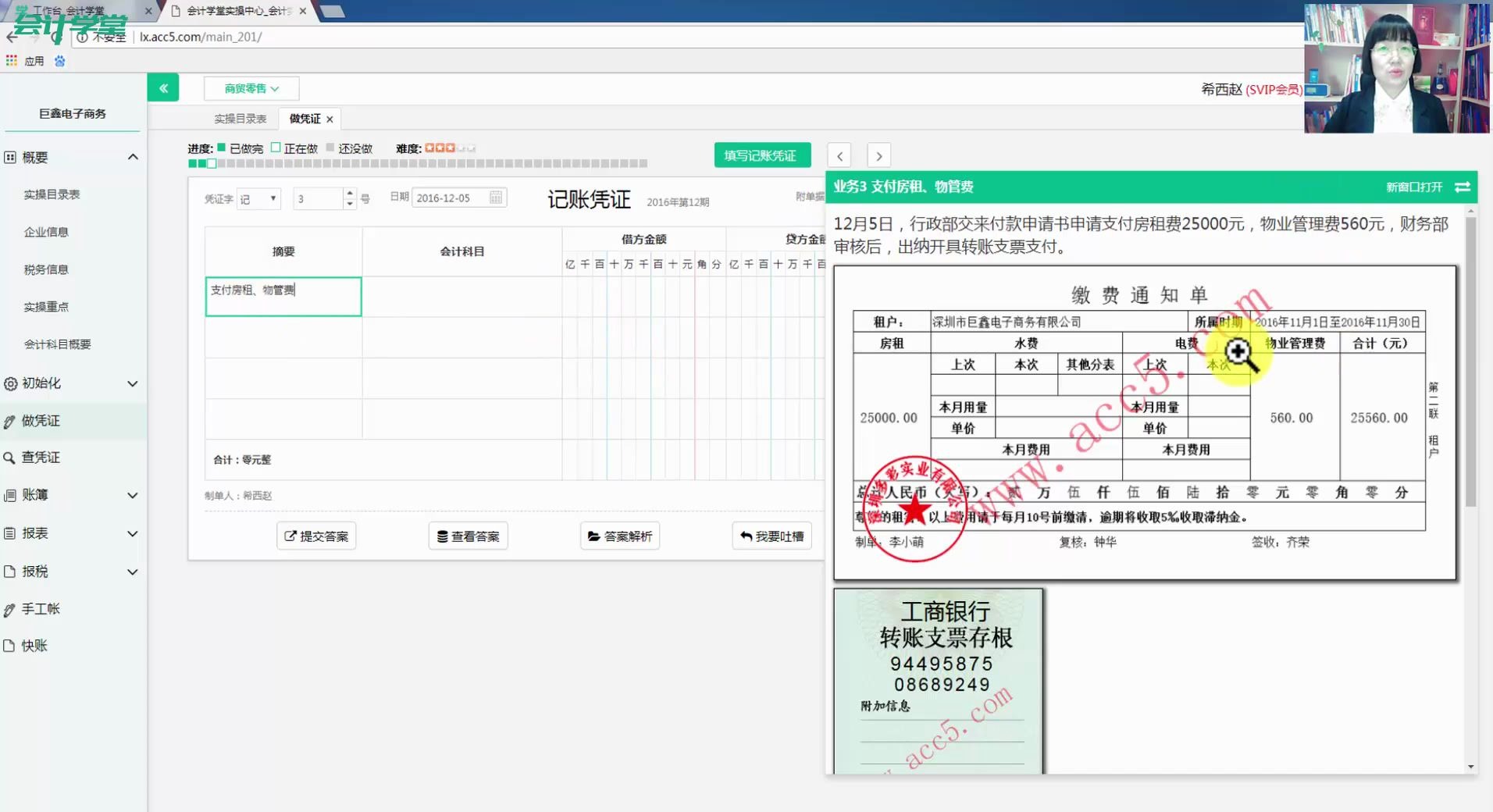1493x812 pixels.
Task: Click the 概要 grid icon
Action: pos(10,157)
